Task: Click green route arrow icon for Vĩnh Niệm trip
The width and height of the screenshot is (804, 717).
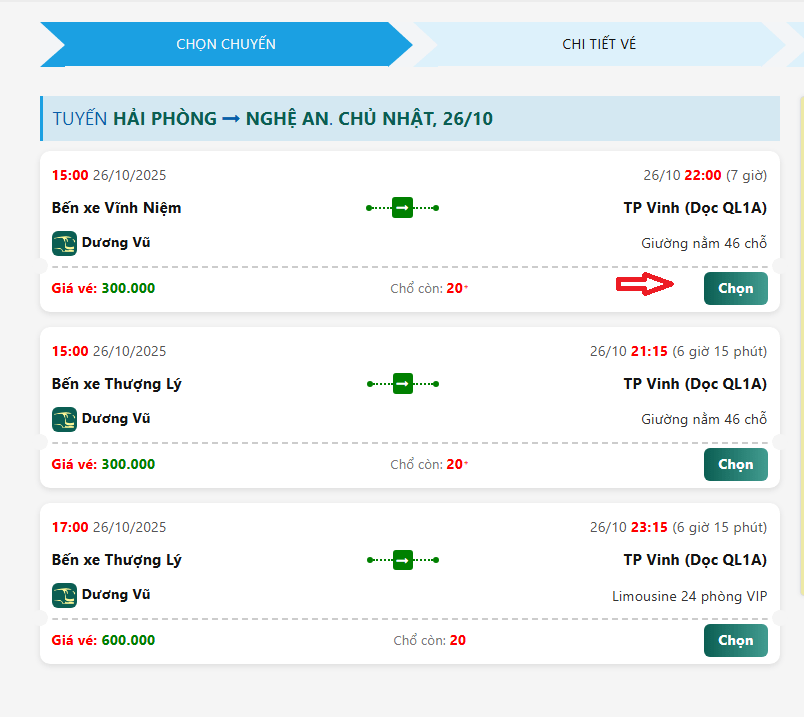Action: coord(403,208)
